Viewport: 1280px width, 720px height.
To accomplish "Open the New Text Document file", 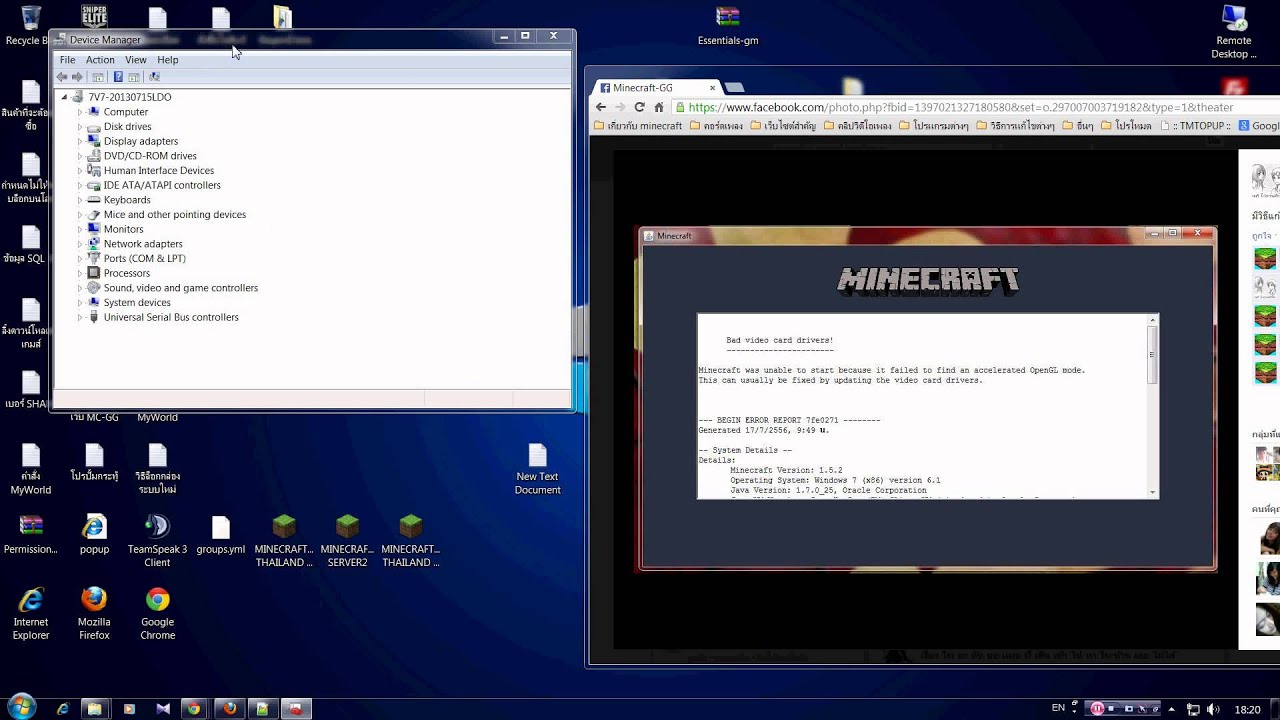I will click(538, 469).
